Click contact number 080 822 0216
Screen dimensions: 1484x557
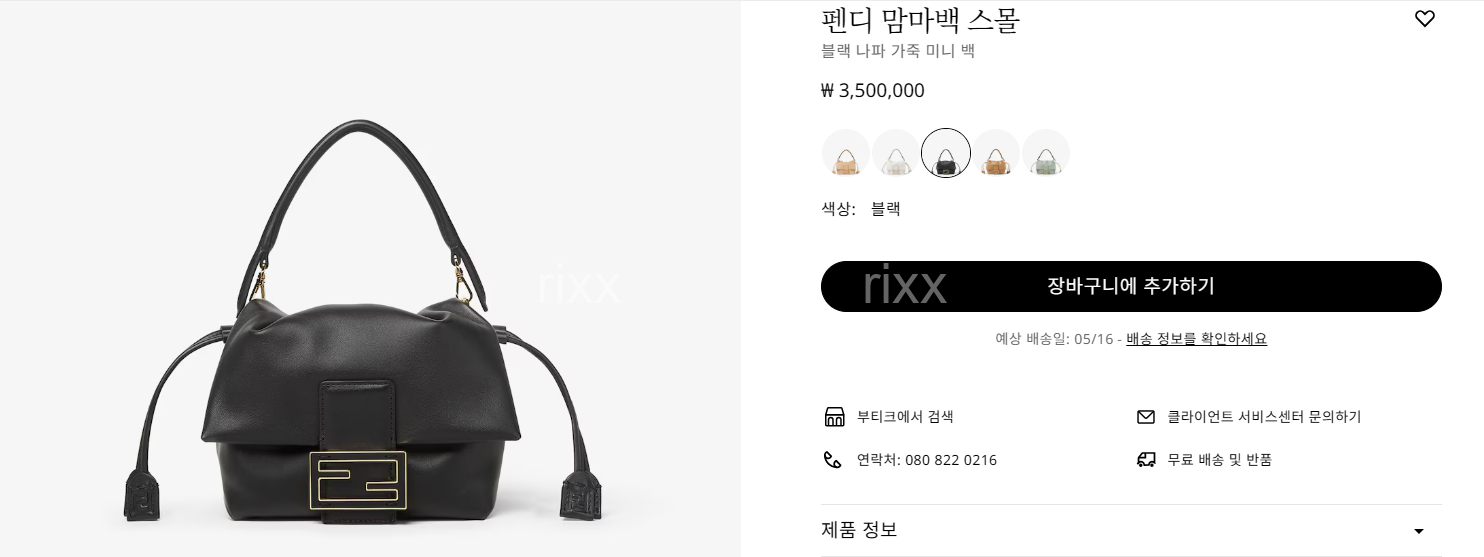pyautogui.click(x=951, y=460)
